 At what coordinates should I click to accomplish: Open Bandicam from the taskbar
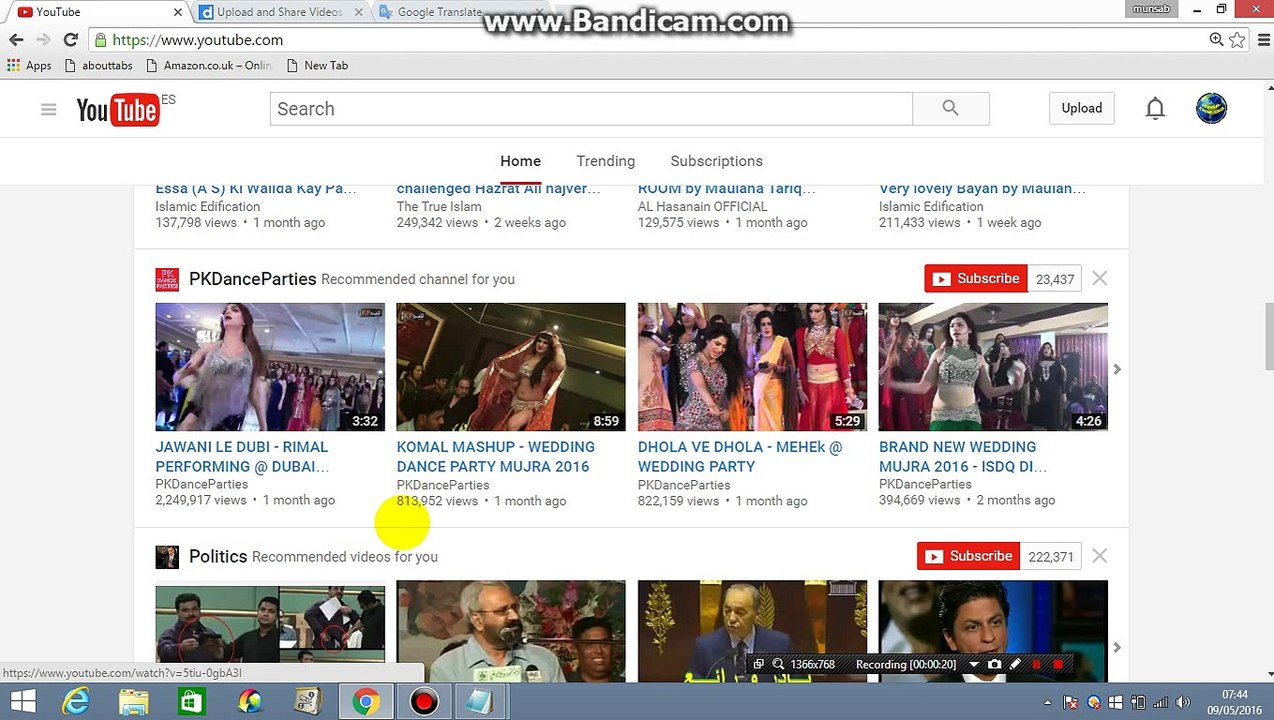tap(423, 702)
